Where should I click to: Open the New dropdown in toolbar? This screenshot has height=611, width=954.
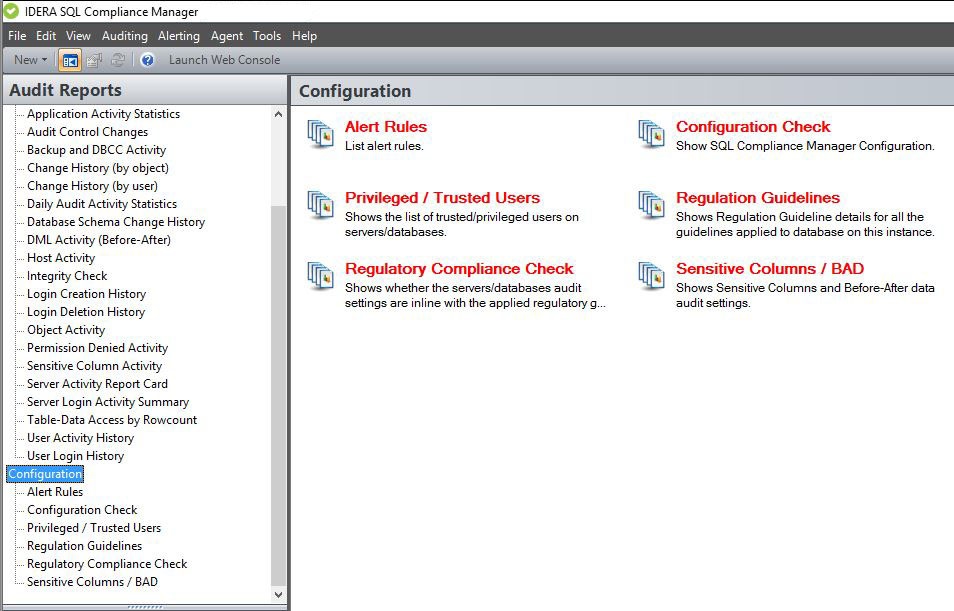pos(30,60)
